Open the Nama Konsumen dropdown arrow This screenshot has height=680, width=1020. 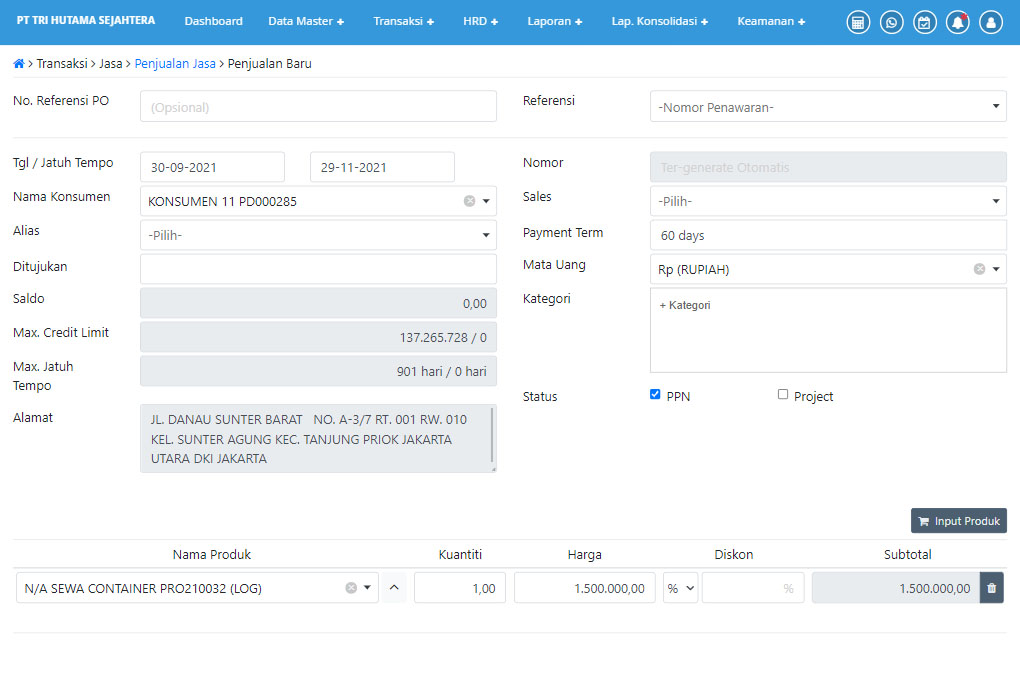click(x=486, y=201)
